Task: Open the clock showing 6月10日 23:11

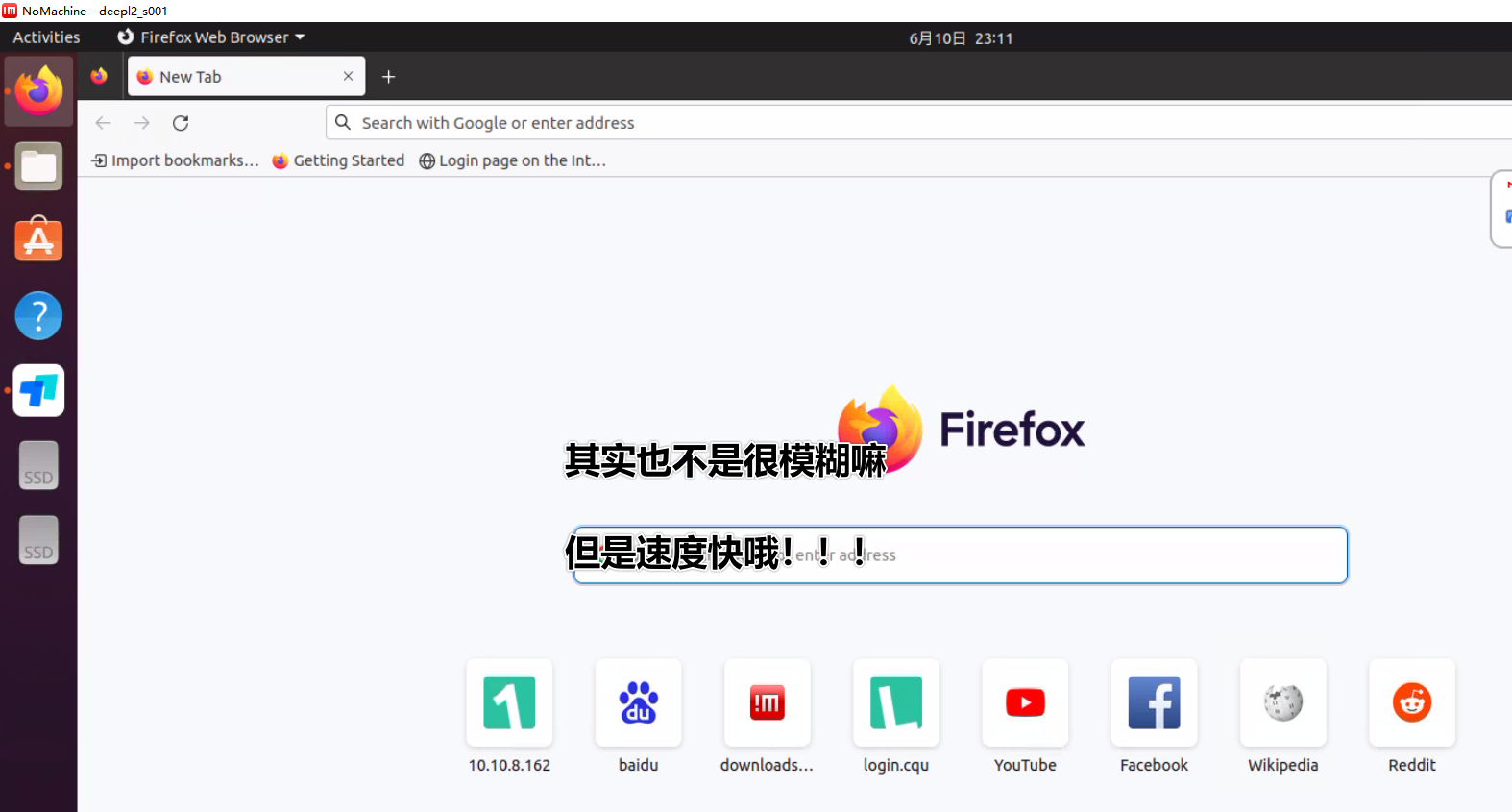Action: (x=961, y=38)
